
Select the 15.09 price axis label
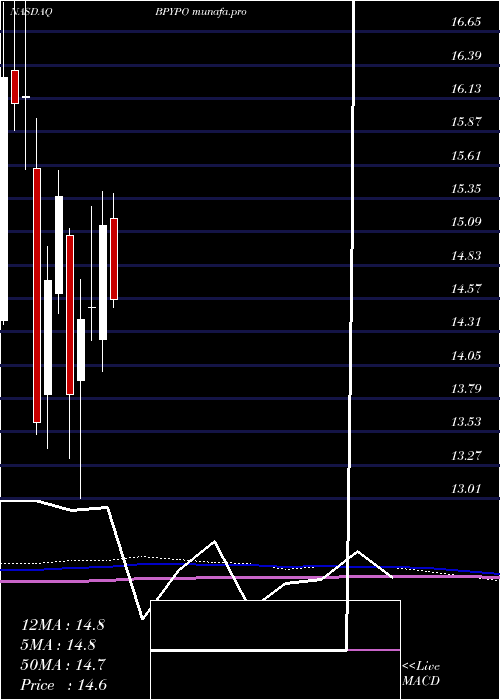pos(466,222)
